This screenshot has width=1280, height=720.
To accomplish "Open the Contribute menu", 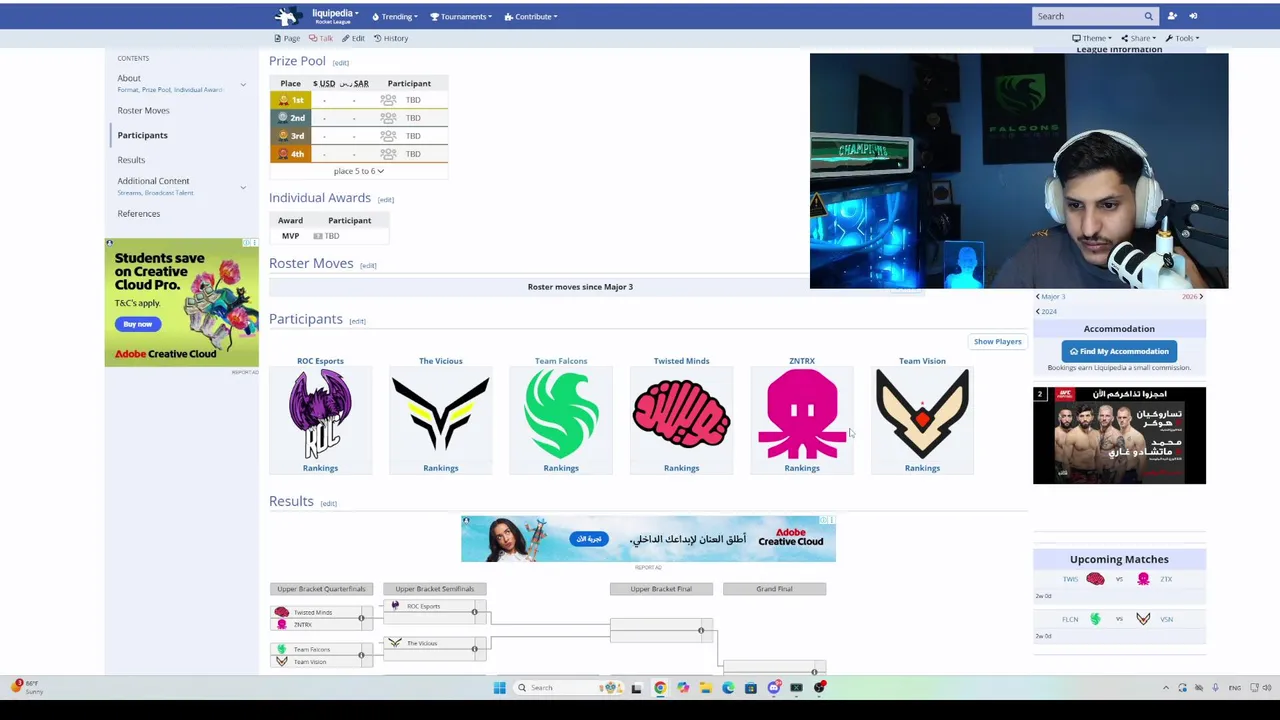I will (x=531, y=17).
